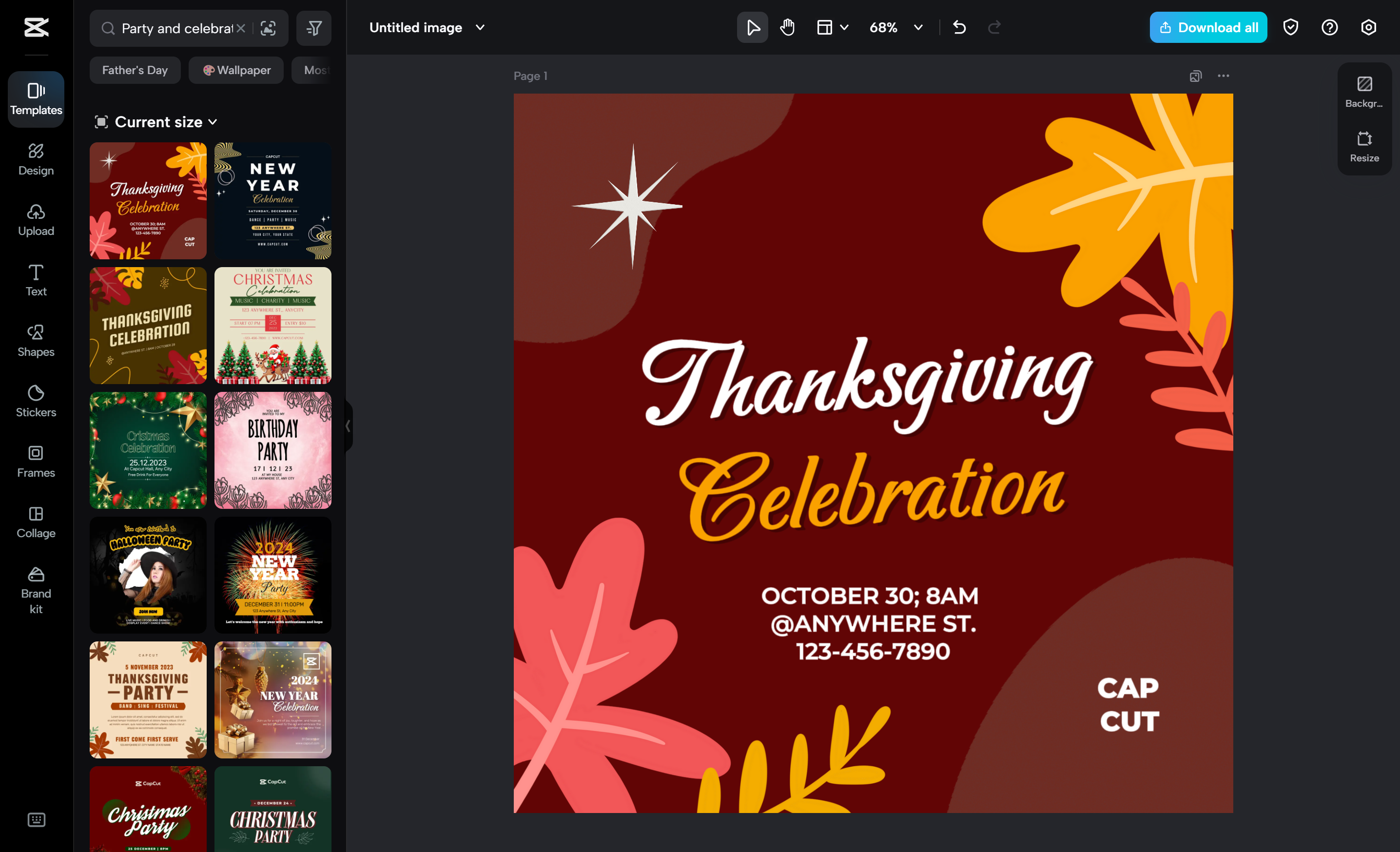Open the Stickers panel
The width and height of the screenshot is (1400, 852).
[x=36, y=401]
